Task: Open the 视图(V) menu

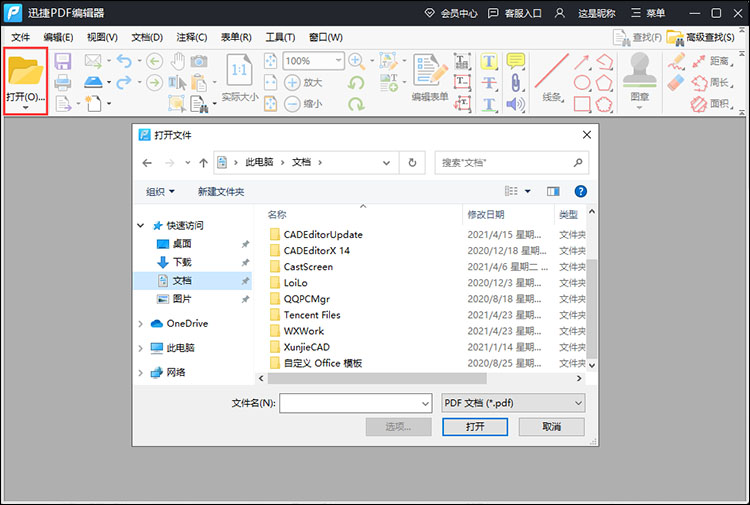Action: (x=102, y=37)
